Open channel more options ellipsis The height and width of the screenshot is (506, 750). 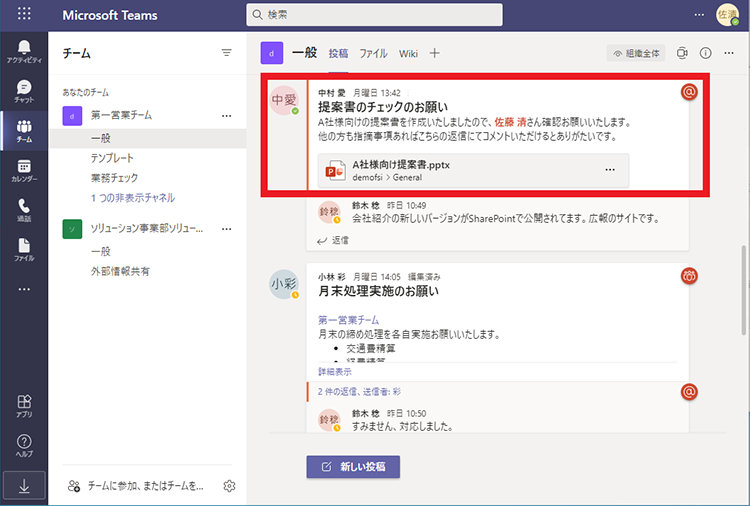(x=728, y=53)
